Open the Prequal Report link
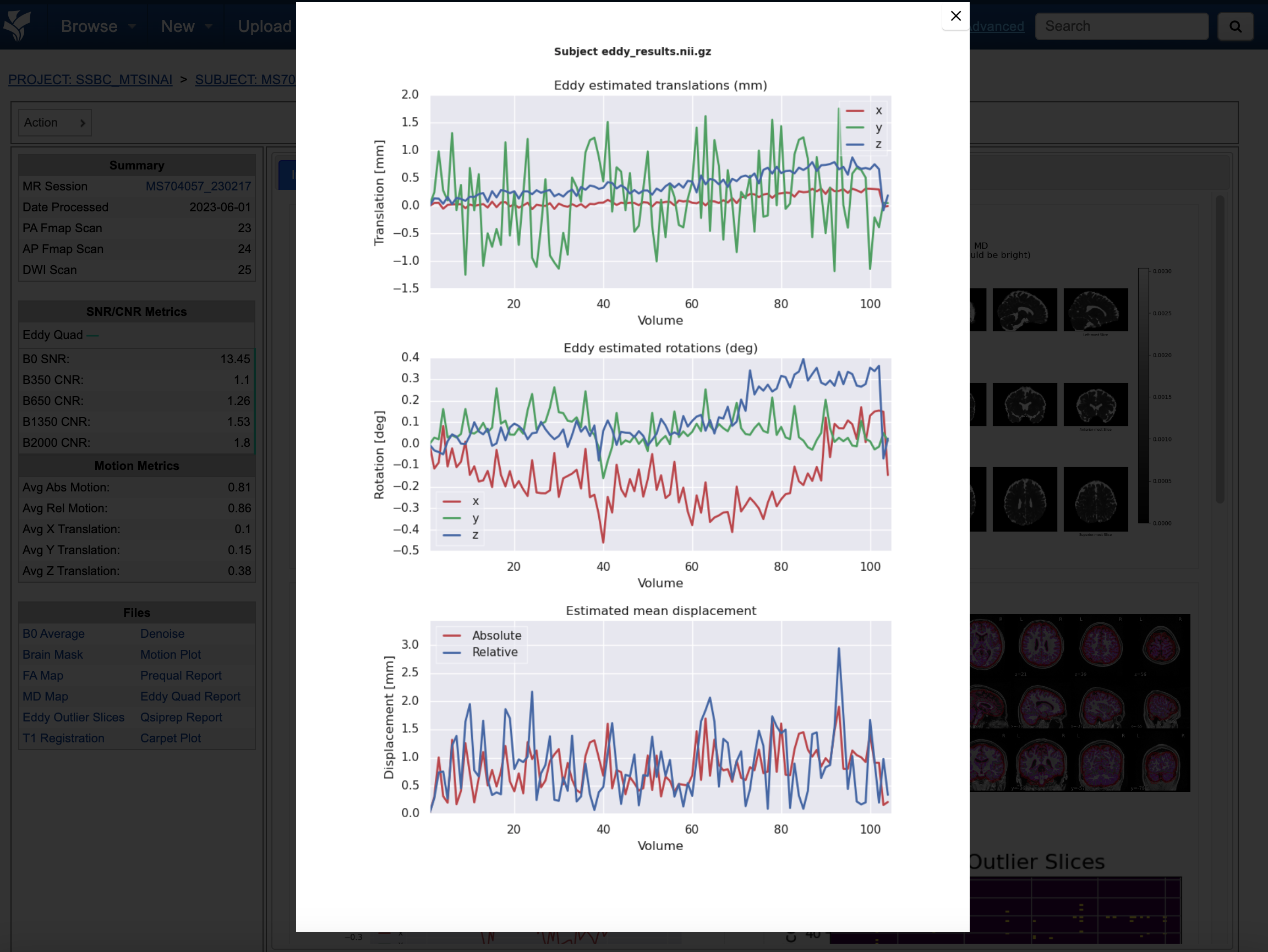Viewport: 1268px width, 952px height. coord(181,676)
